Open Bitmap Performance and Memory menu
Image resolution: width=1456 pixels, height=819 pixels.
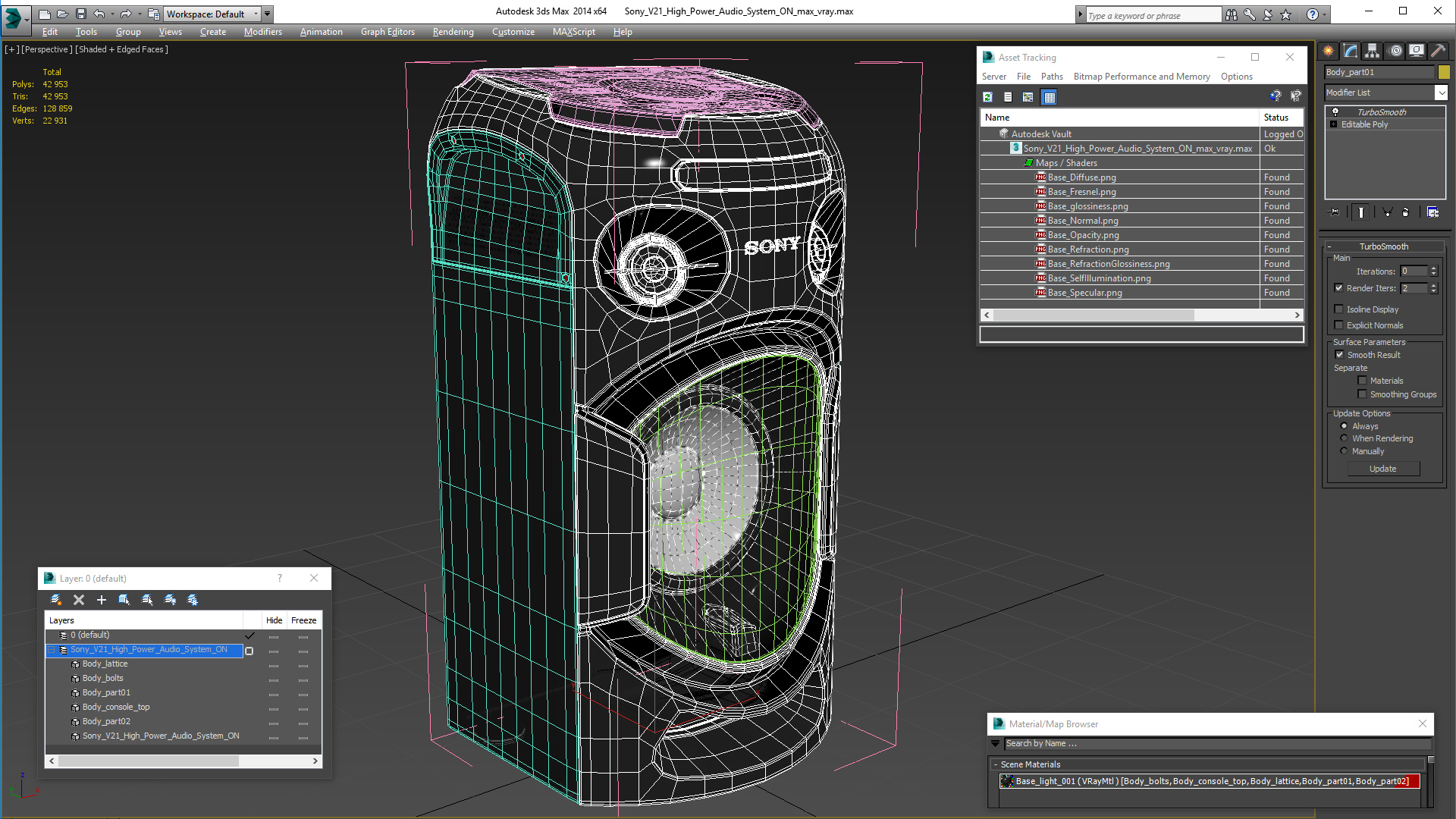pos(1141,77)
